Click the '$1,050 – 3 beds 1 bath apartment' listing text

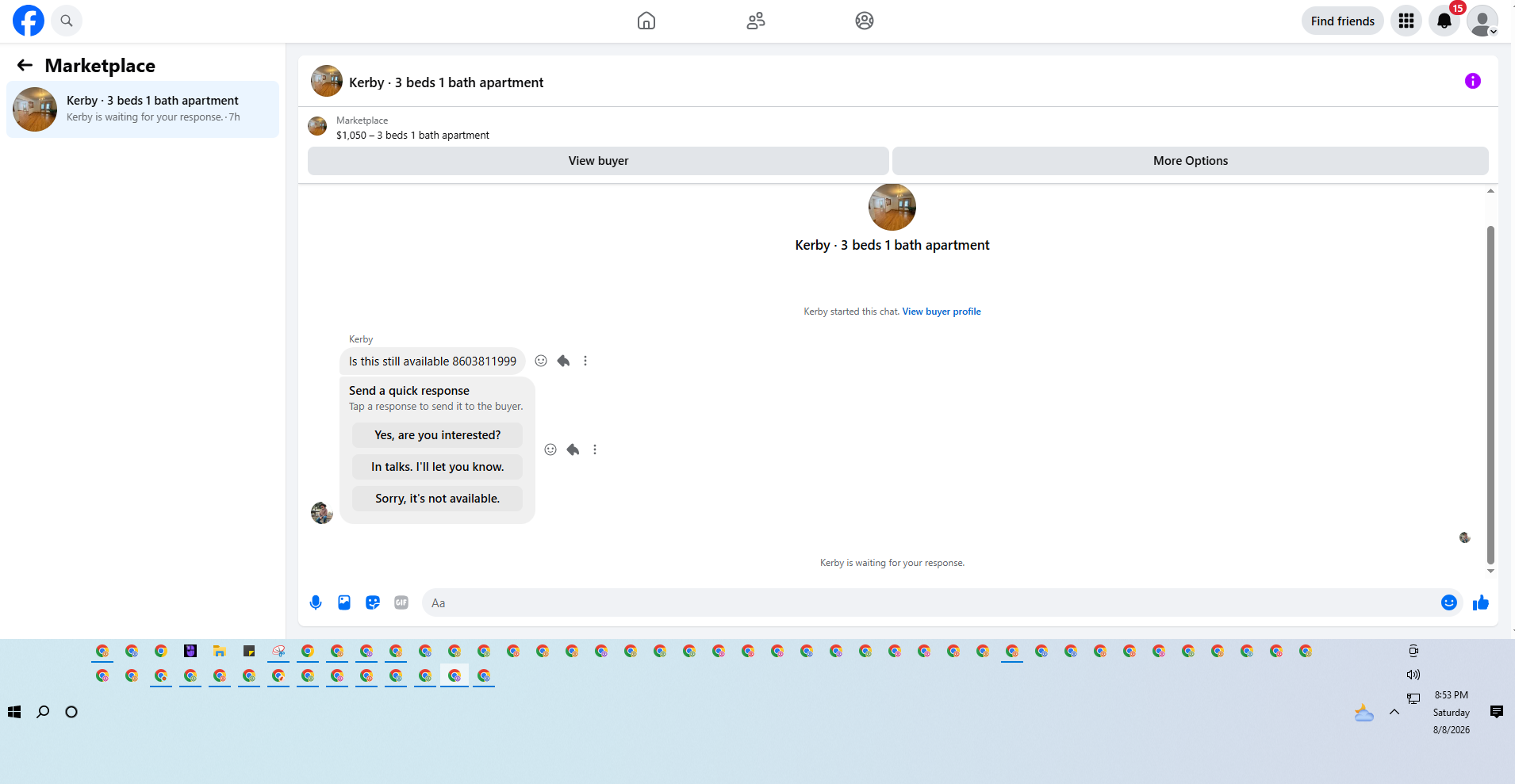(x=412, y=136)
